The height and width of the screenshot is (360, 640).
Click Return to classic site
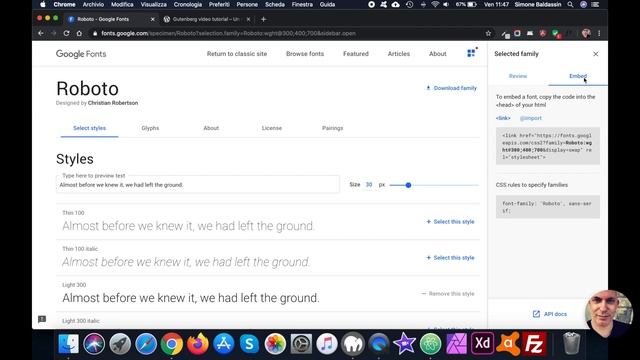pos(237,53)
